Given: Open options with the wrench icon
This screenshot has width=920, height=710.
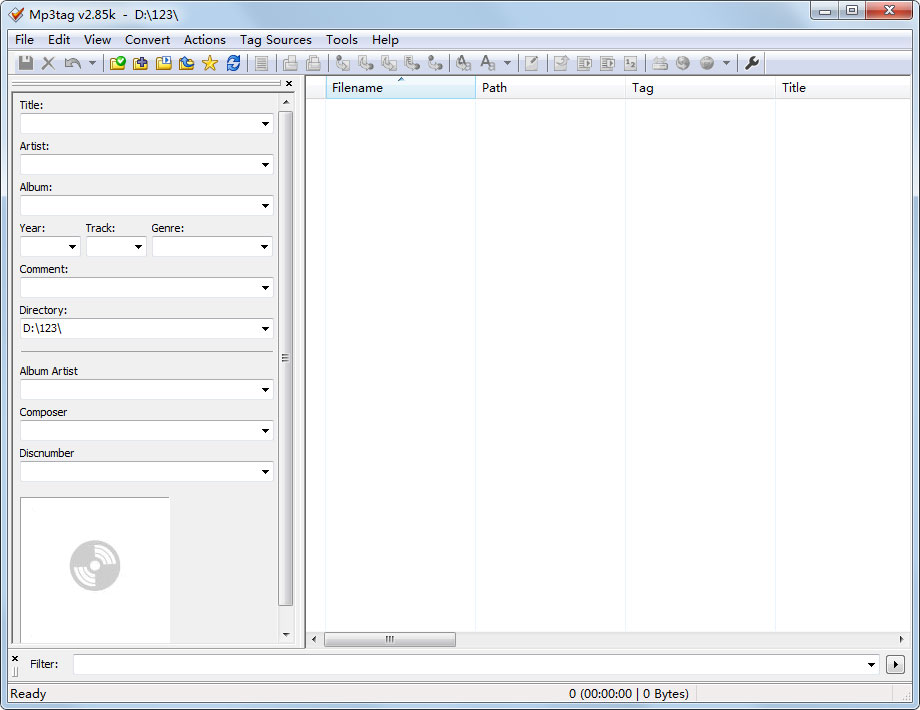Looking at the screenshot, I should pyautogui.click(x=752, y=63).
